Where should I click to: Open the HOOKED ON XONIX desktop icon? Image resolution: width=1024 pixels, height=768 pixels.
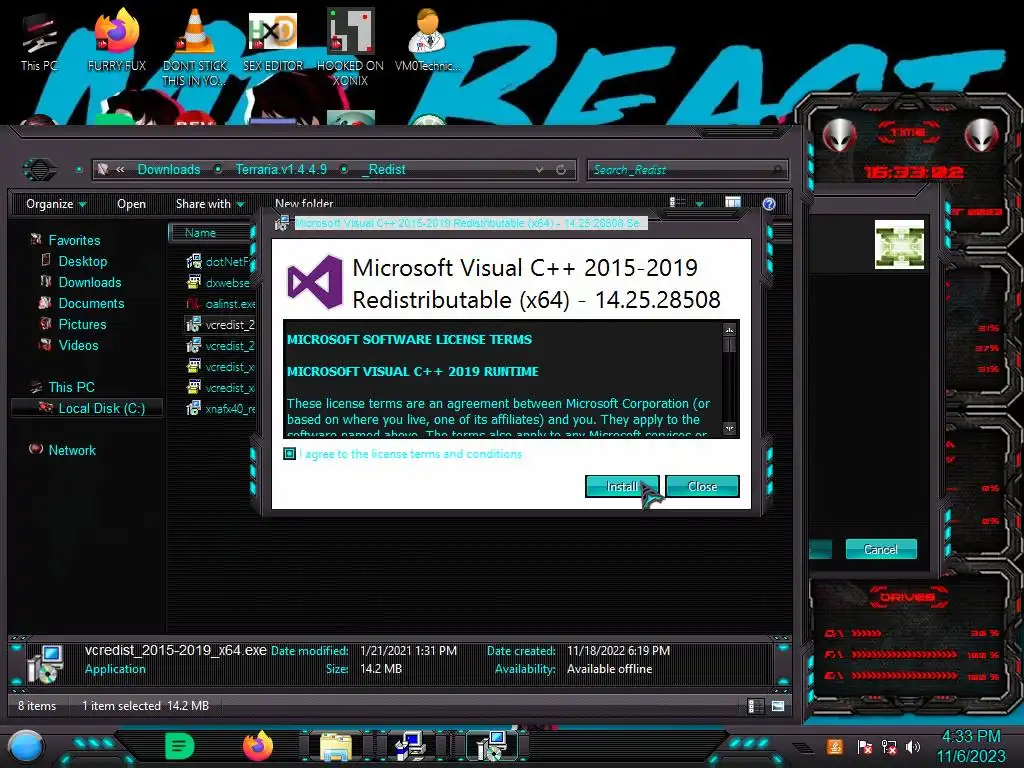tap(350, 47)
